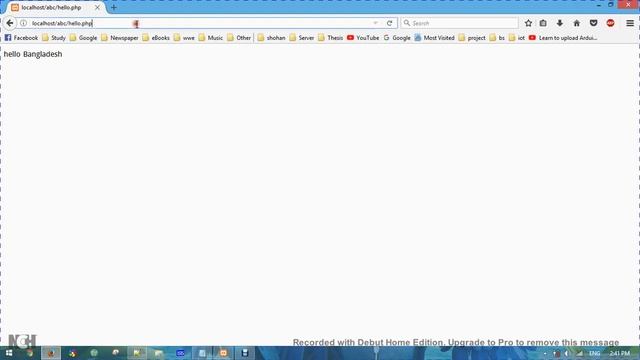This screenshot has height=360, width=640.
Task: Open the orange XAMPP-like taskbar icon
Action: point(223,353)
